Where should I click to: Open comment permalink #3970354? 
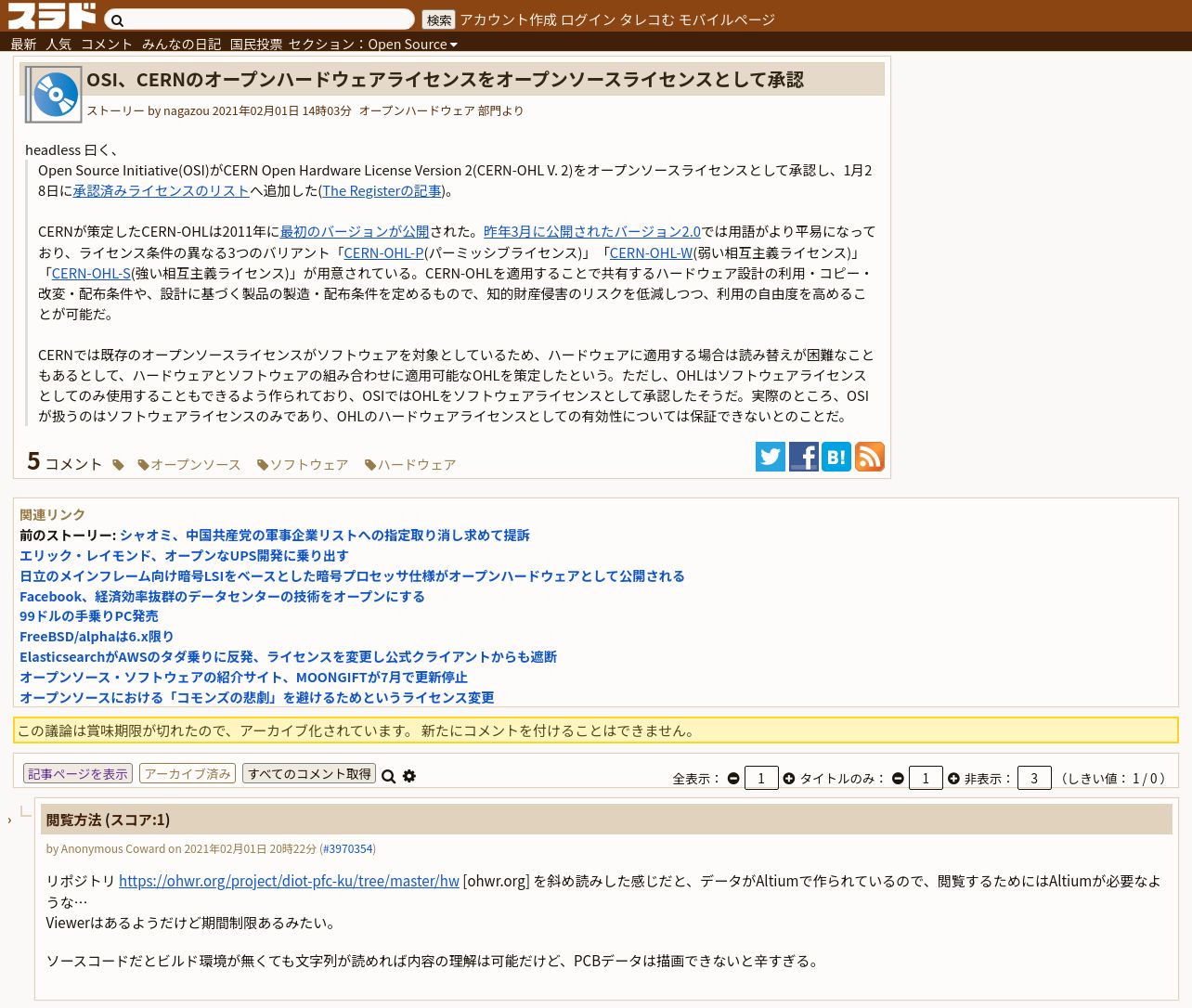347,849
